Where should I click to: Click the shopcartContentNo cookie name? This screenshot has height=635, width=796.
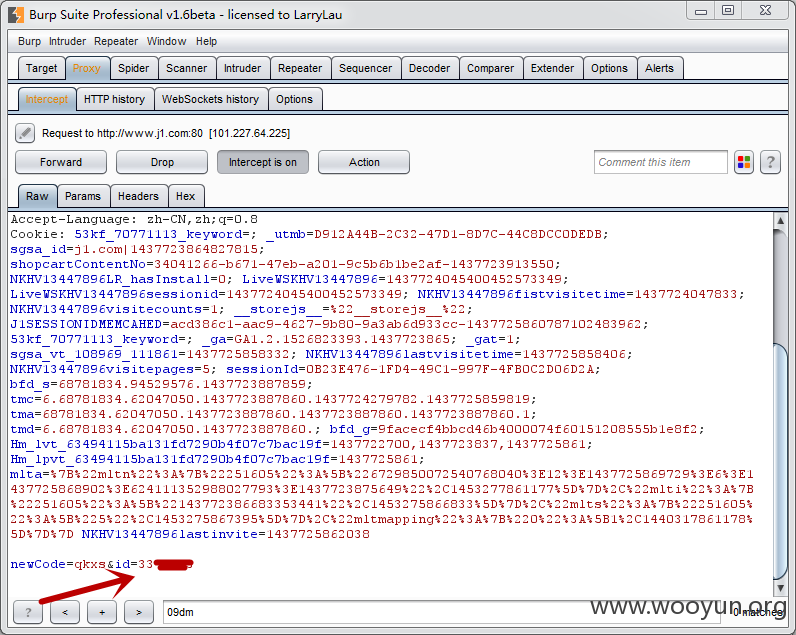click(x=78, y=264)
